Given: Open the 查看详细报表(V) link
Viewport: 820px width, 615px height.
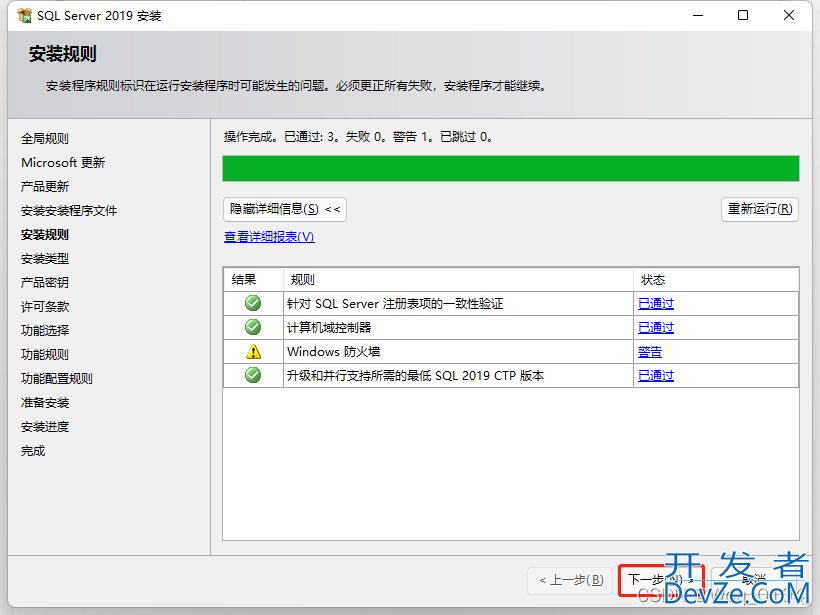Looking at the screenshot, I should click(x=269, y=237).
